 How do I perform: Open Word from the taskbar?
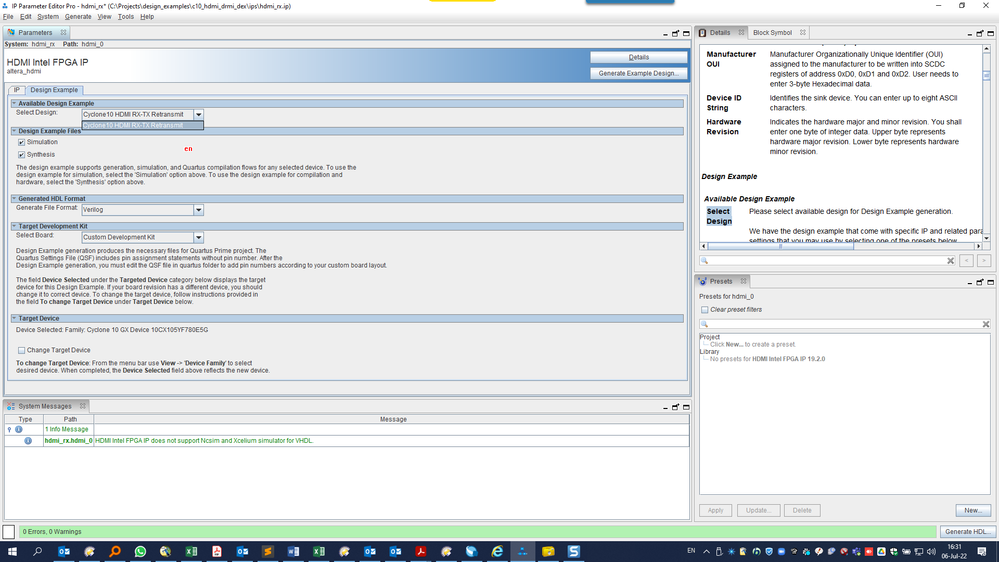pyautogui.click(x=293, y=551)
